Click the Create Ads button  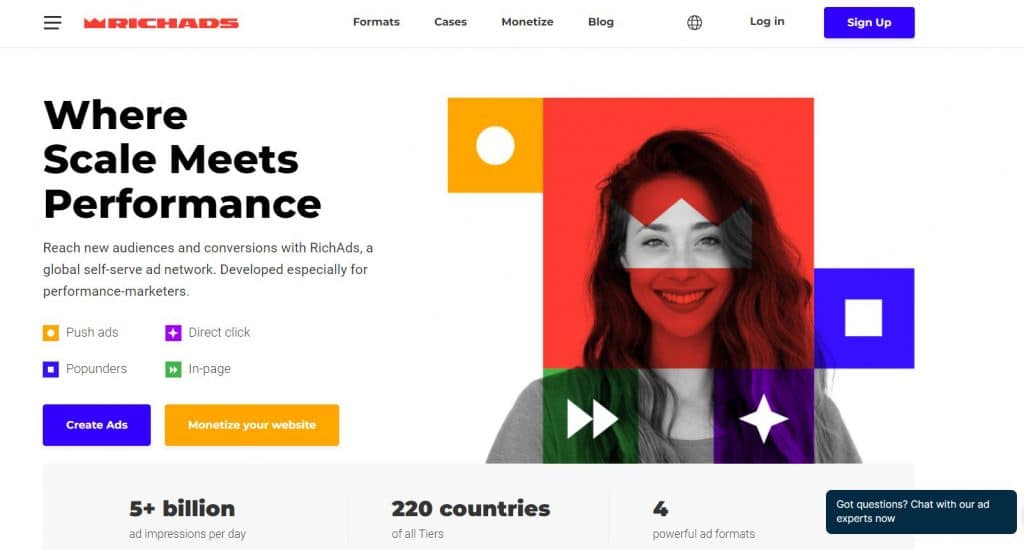tap(97, 425)
